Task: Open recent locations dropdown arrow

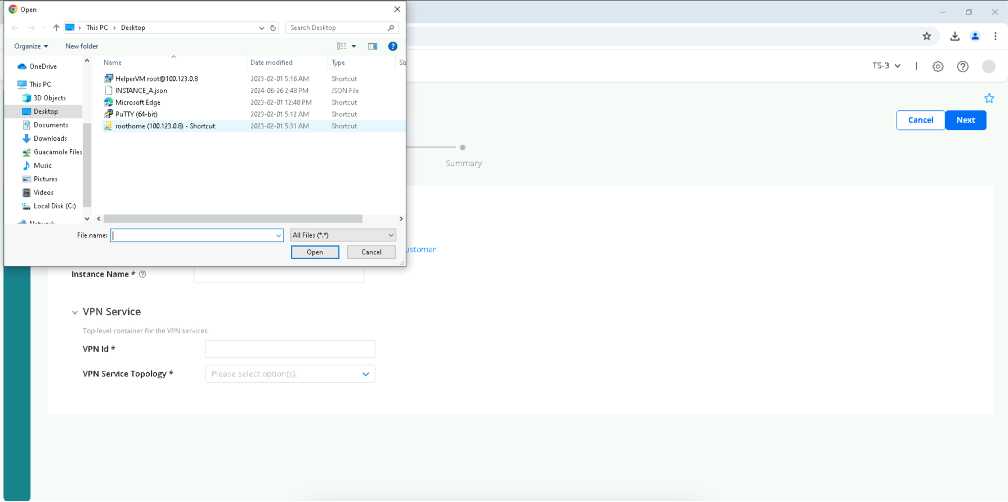Action: [x=44, y=28]
